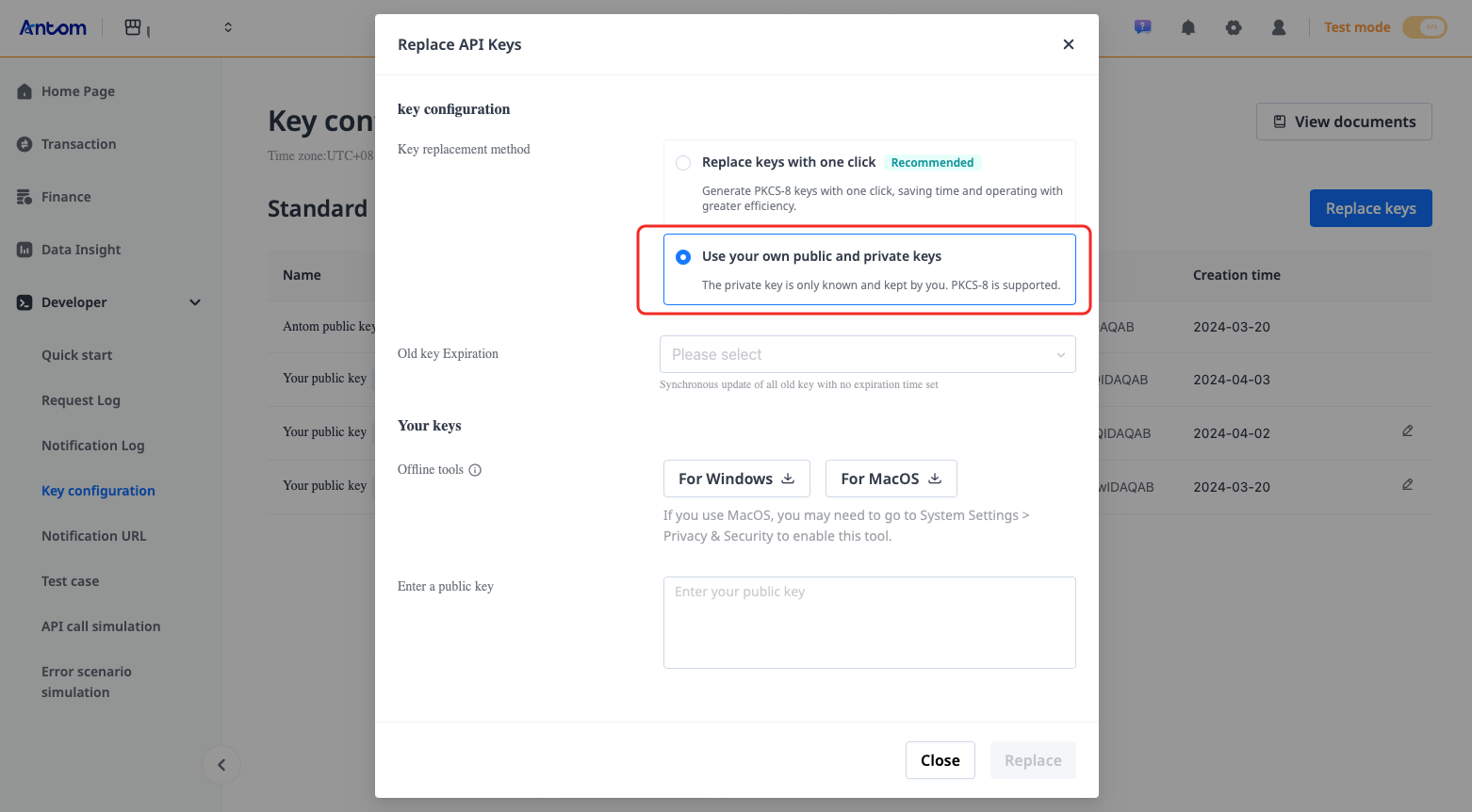Download the offline tool For Windows
The width and height of the screenshot is (1472, 812).
[x=736, y=479]
